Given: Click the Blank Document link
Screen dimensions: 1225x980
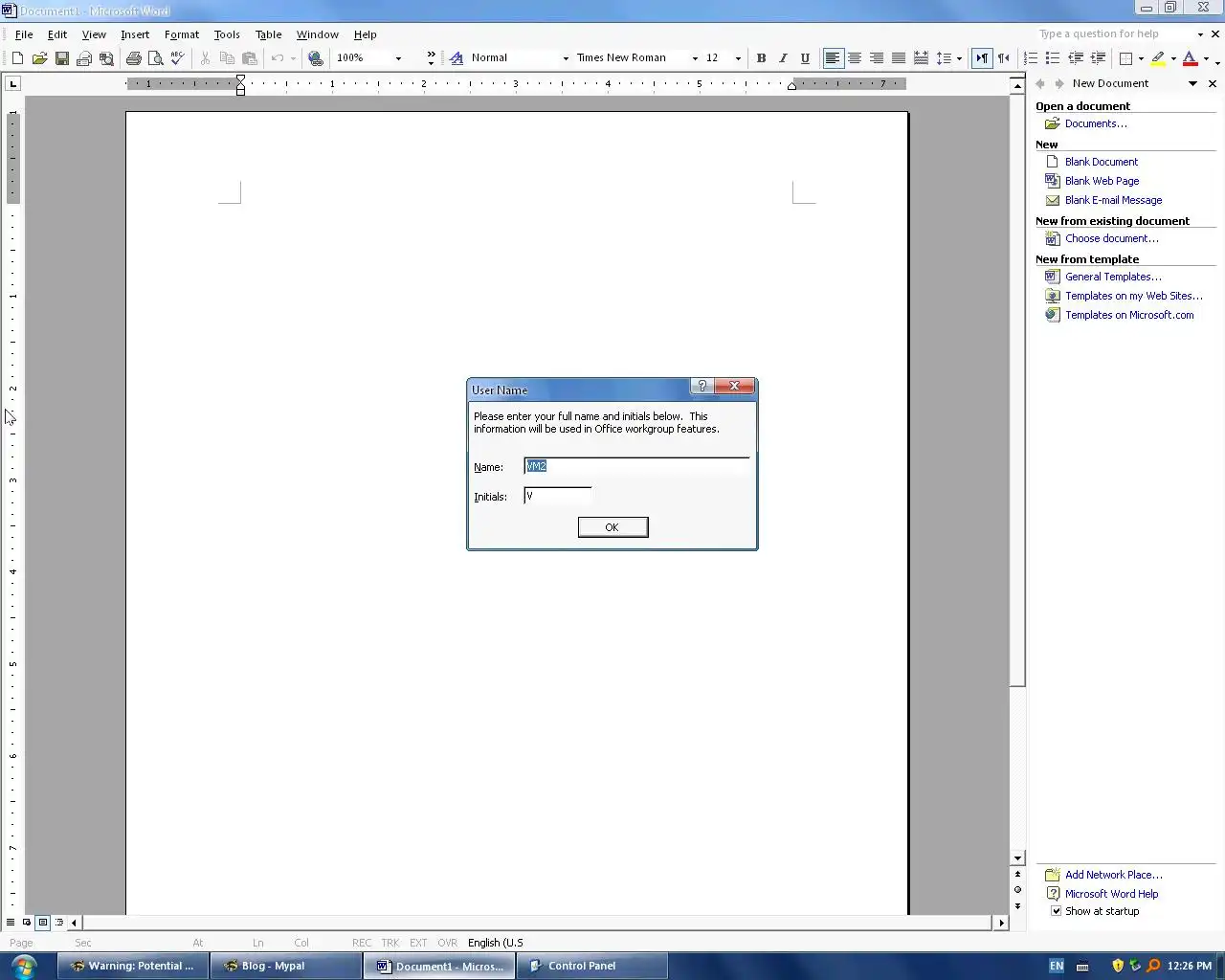Looking at the screenshot, I should pyautogui.click(x=1102, y=162).
